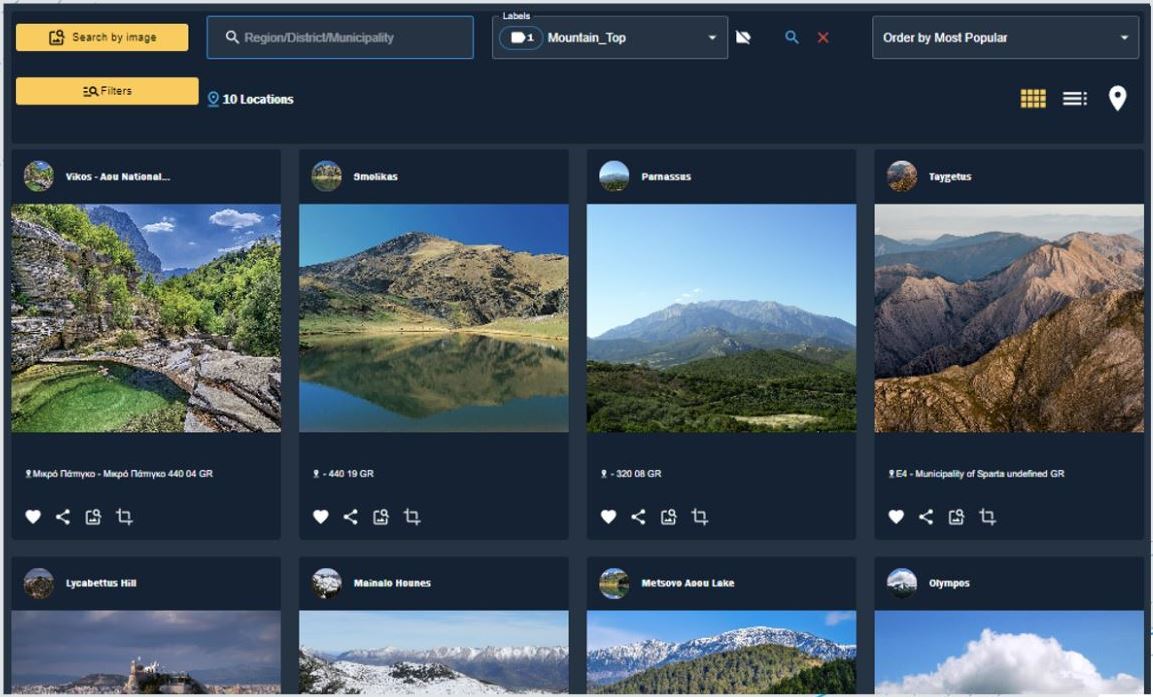Click the Olympos avatar thumbnail

coord(902,583)
